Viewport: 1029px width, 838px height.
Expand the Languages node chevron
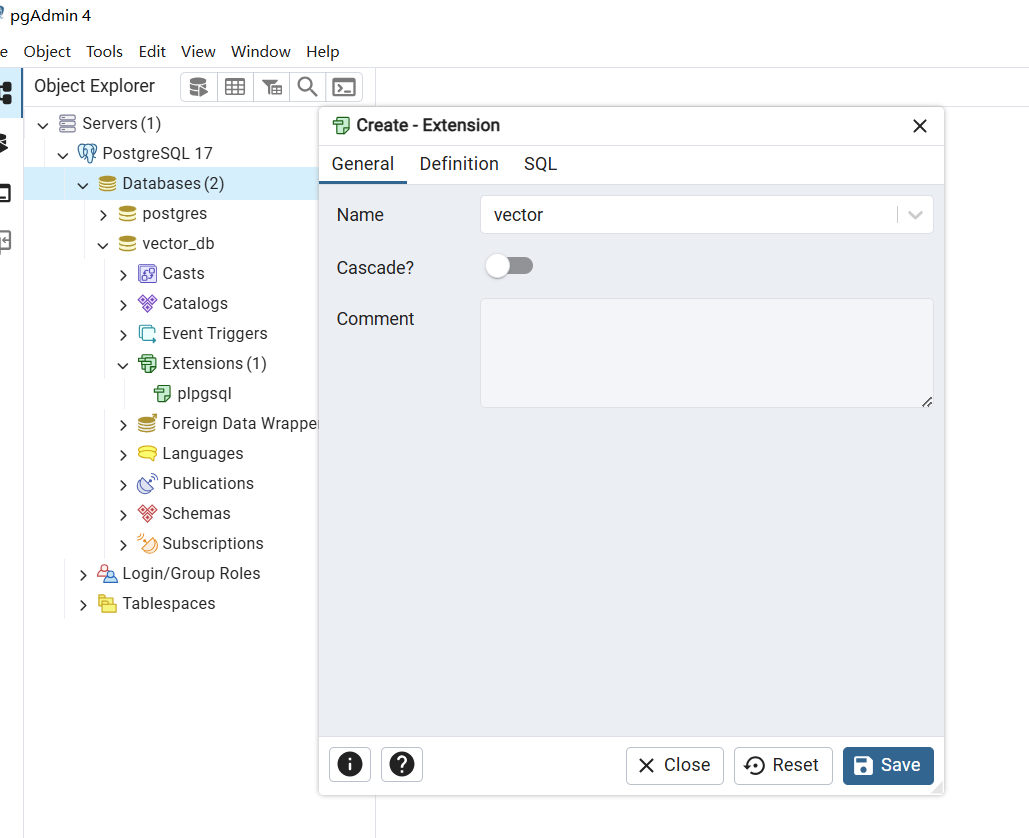(123, 455)
